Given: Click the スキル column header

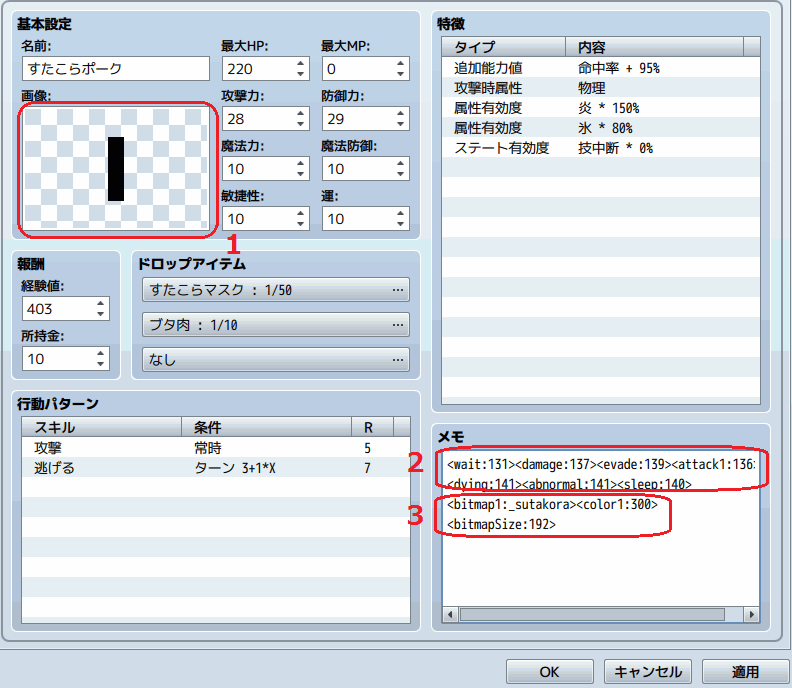Looking at the screenshot, I should [102, 427].
